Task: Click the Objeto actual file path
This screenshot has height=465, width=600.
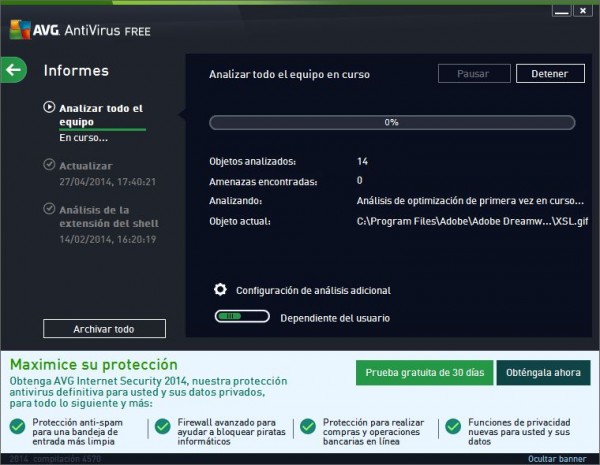Action: (x=472, y=221)
